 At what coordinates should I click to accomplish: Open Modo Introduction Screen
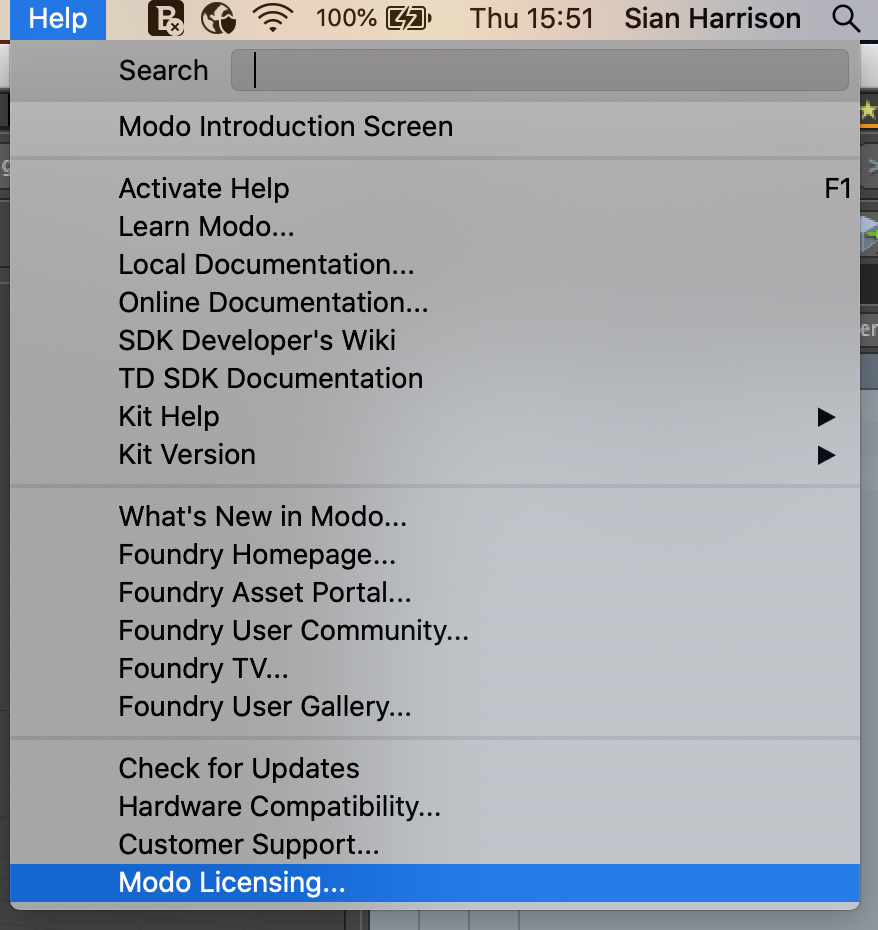click(435, 126)
